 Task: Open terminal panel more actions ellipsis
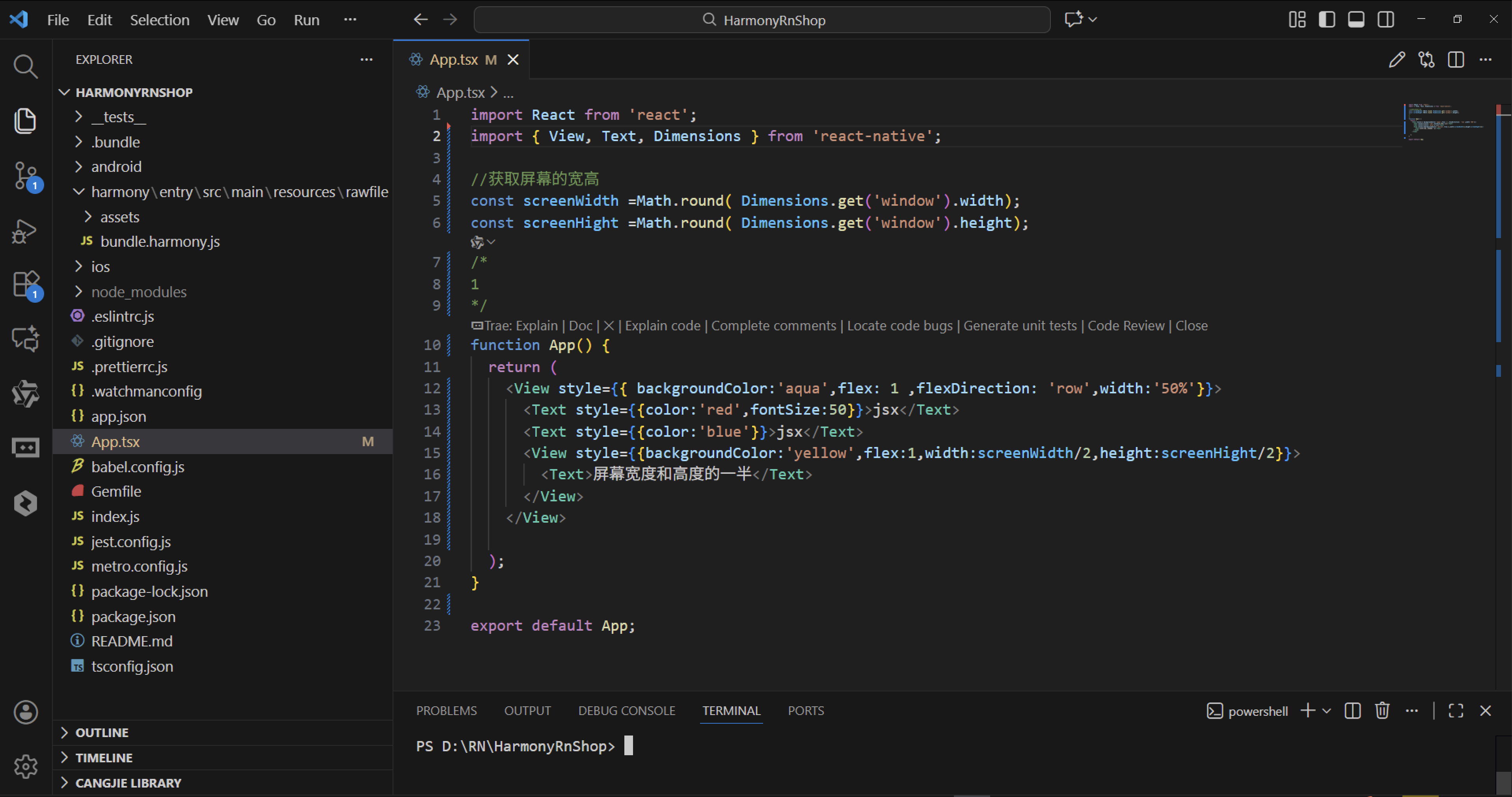(1411, 711)
